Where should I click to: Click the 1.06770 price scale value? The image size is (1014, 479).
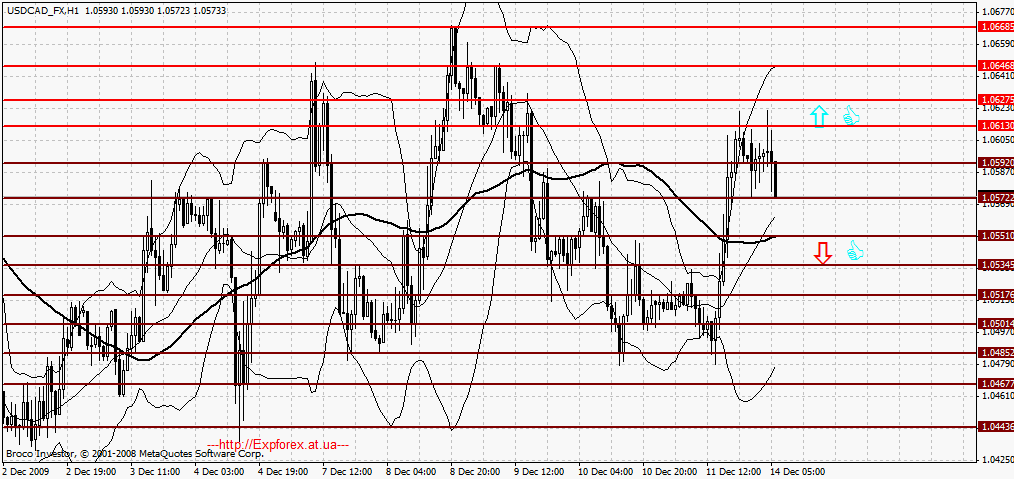point(997,12)
